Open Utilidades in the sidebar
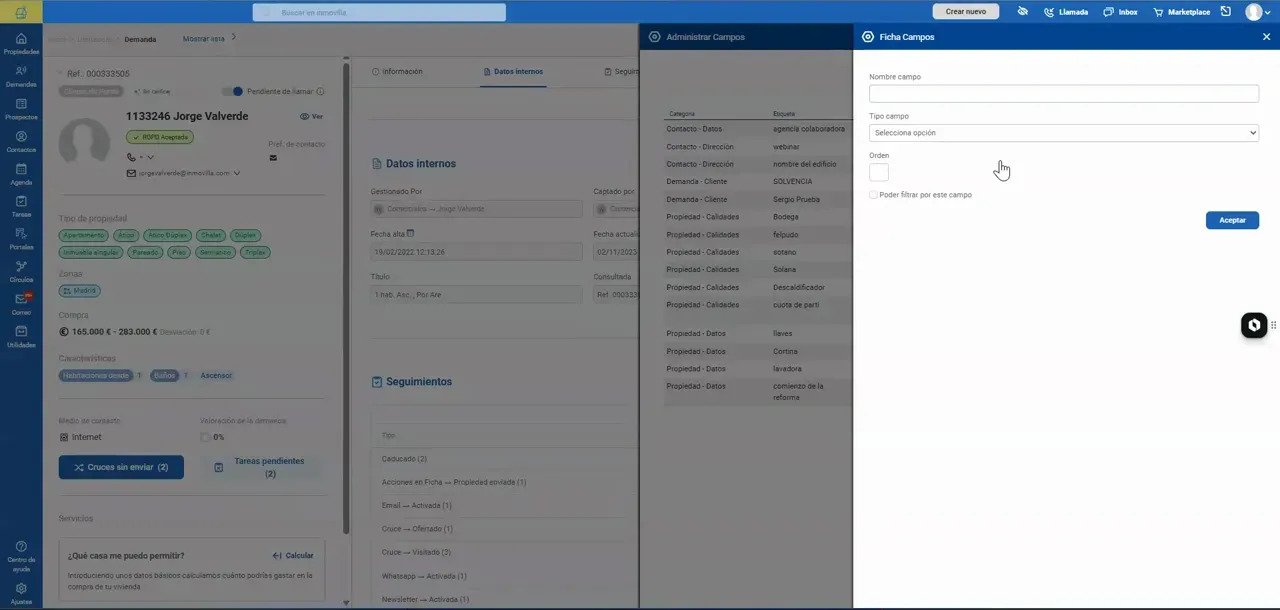The image size is (1280, 610). coord(21,336)
